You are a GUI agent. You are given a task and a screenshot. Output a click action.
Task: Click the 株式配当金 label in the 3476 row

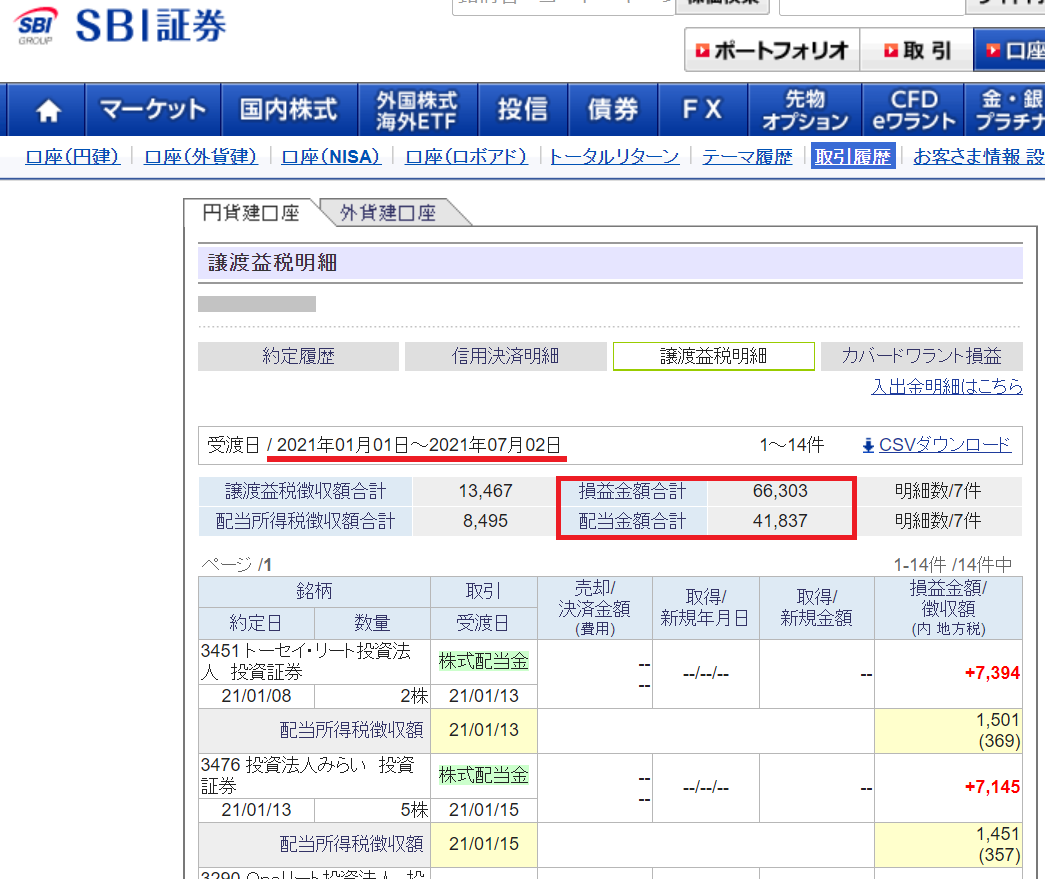pos(483,775)
